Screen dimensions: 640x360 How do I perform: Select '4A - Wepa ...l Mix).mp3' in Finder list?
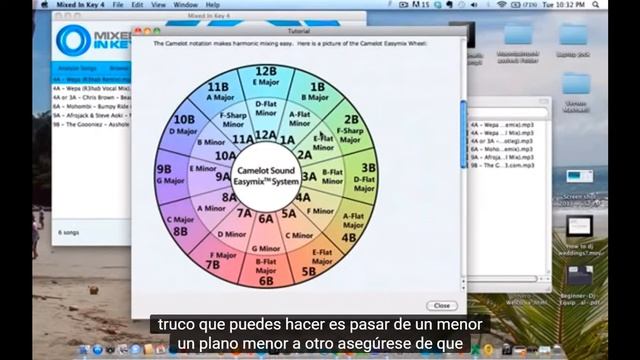coord(502,133)
